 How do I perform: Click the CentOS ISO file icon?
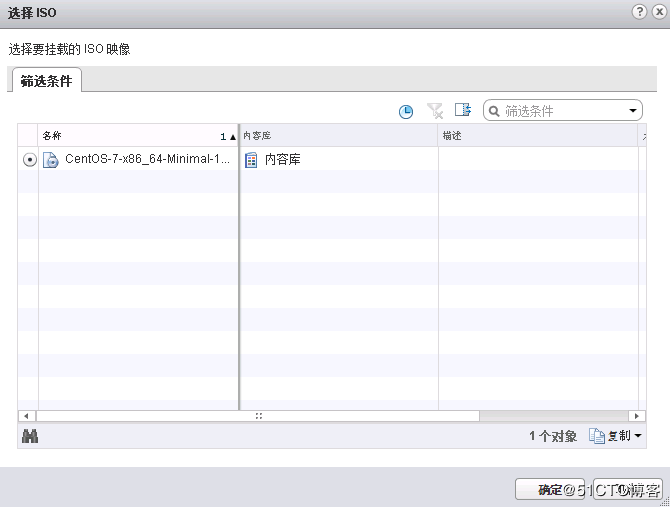(51, 159)
